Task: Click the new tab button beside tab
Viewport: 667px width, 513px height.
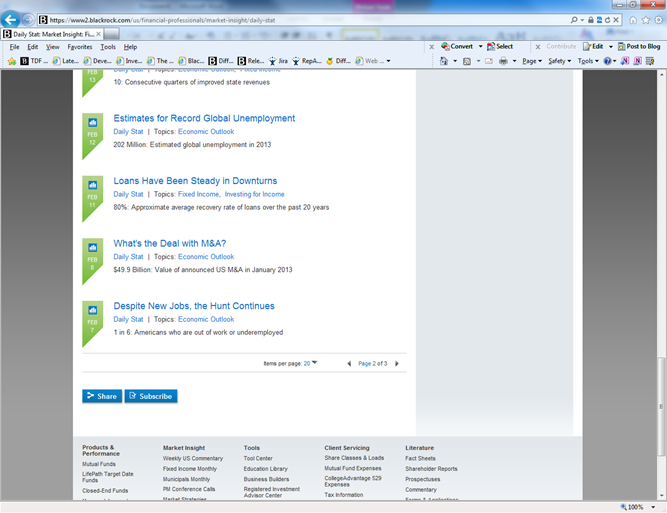Action: click(111, 34)
